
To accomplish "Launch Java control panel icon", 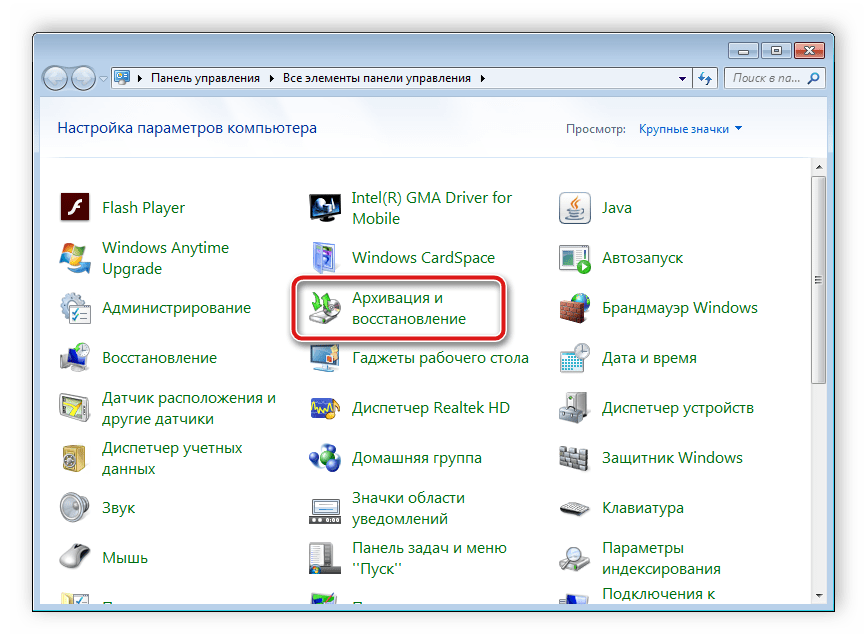I will point(617,208).
